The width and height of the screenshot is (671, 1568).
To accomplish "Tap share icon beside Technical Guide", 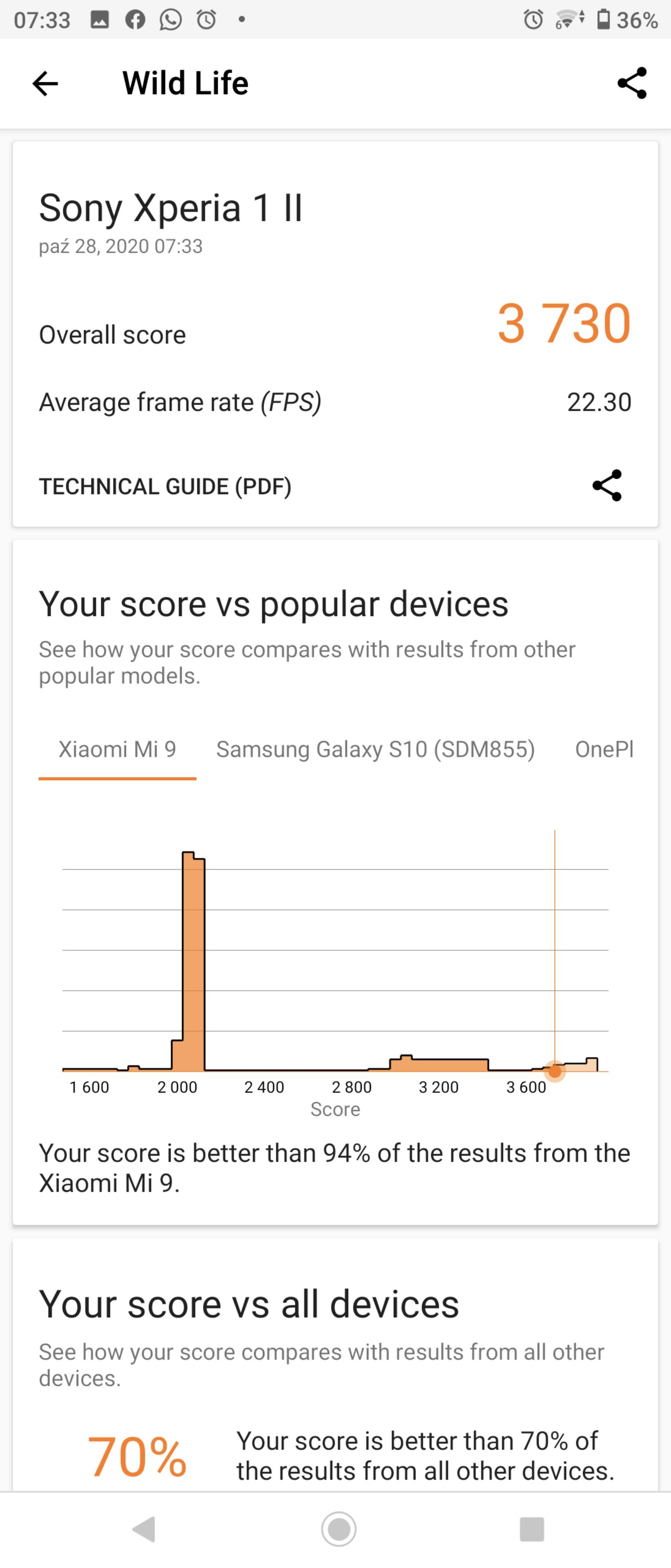I will [607, 485].
